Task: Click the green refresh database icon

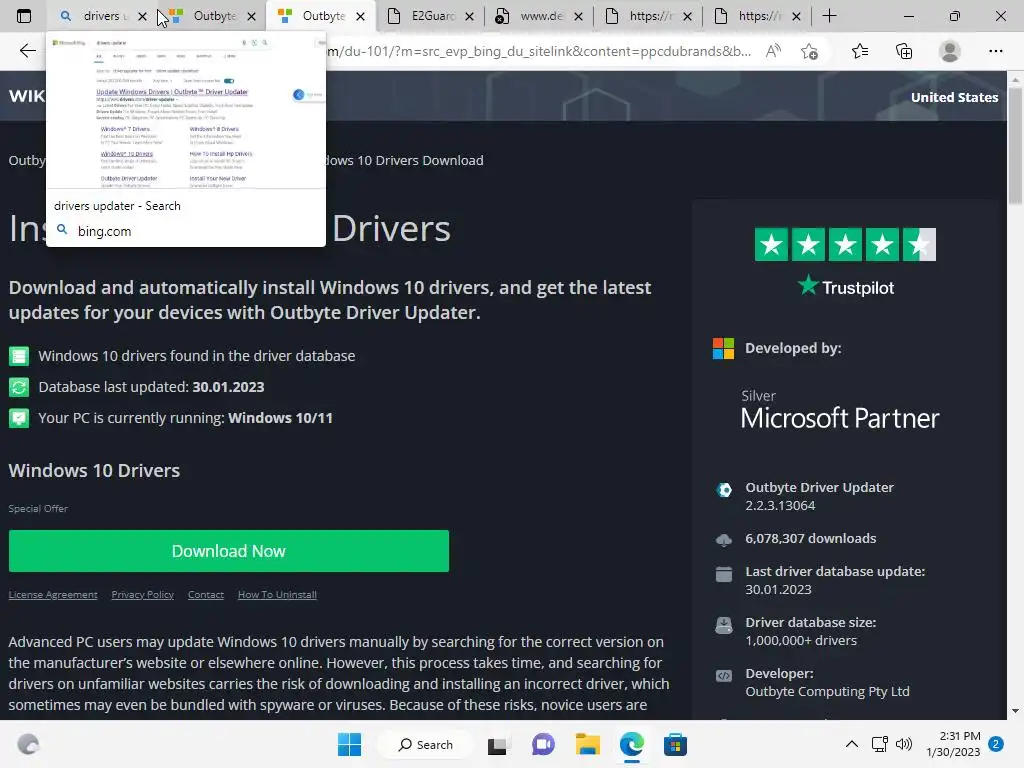Action: click(x=19, y=387)
